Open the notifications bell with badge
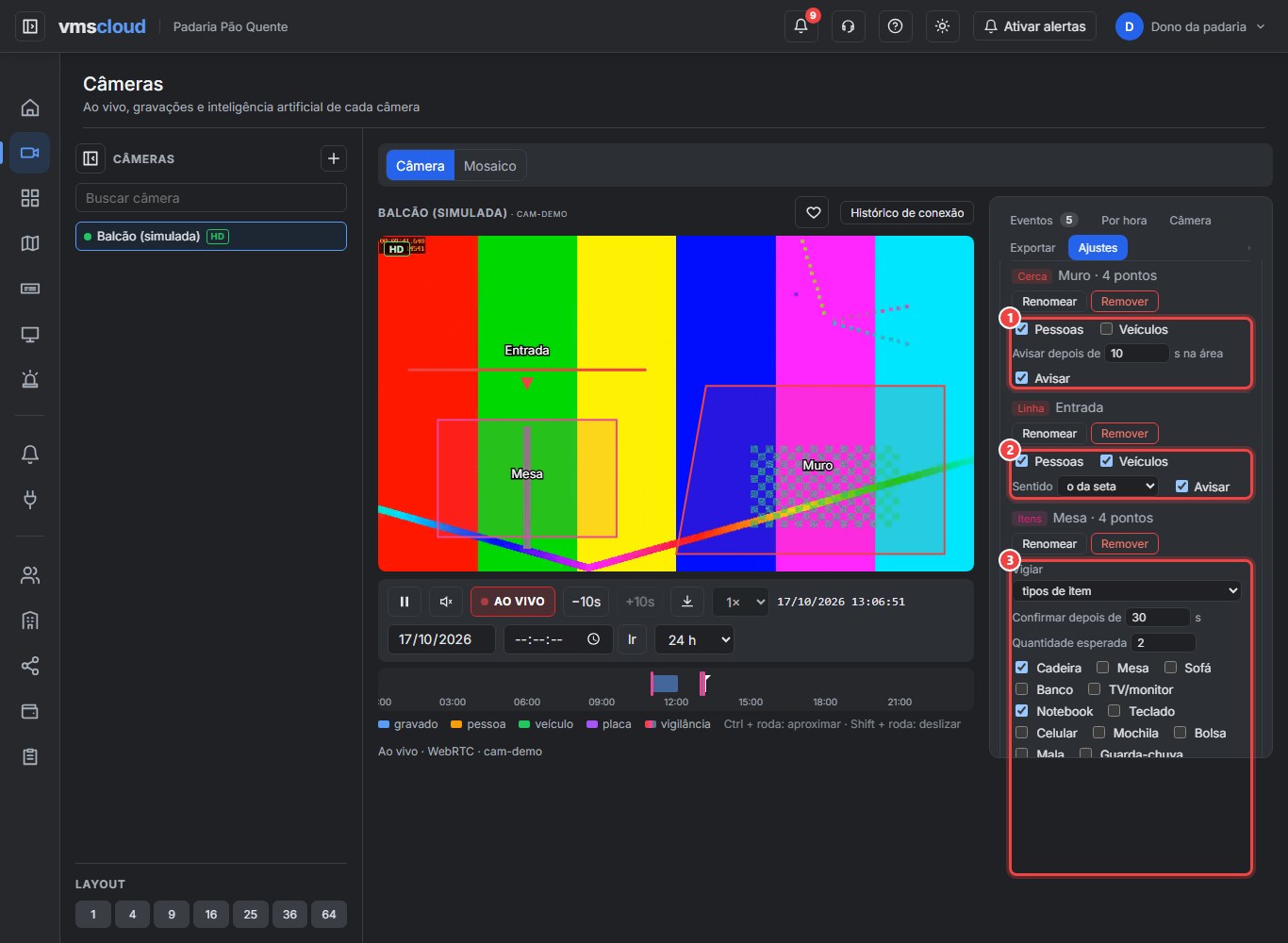This screenshot has width=1288, height=943. click(x=801, y=26)
